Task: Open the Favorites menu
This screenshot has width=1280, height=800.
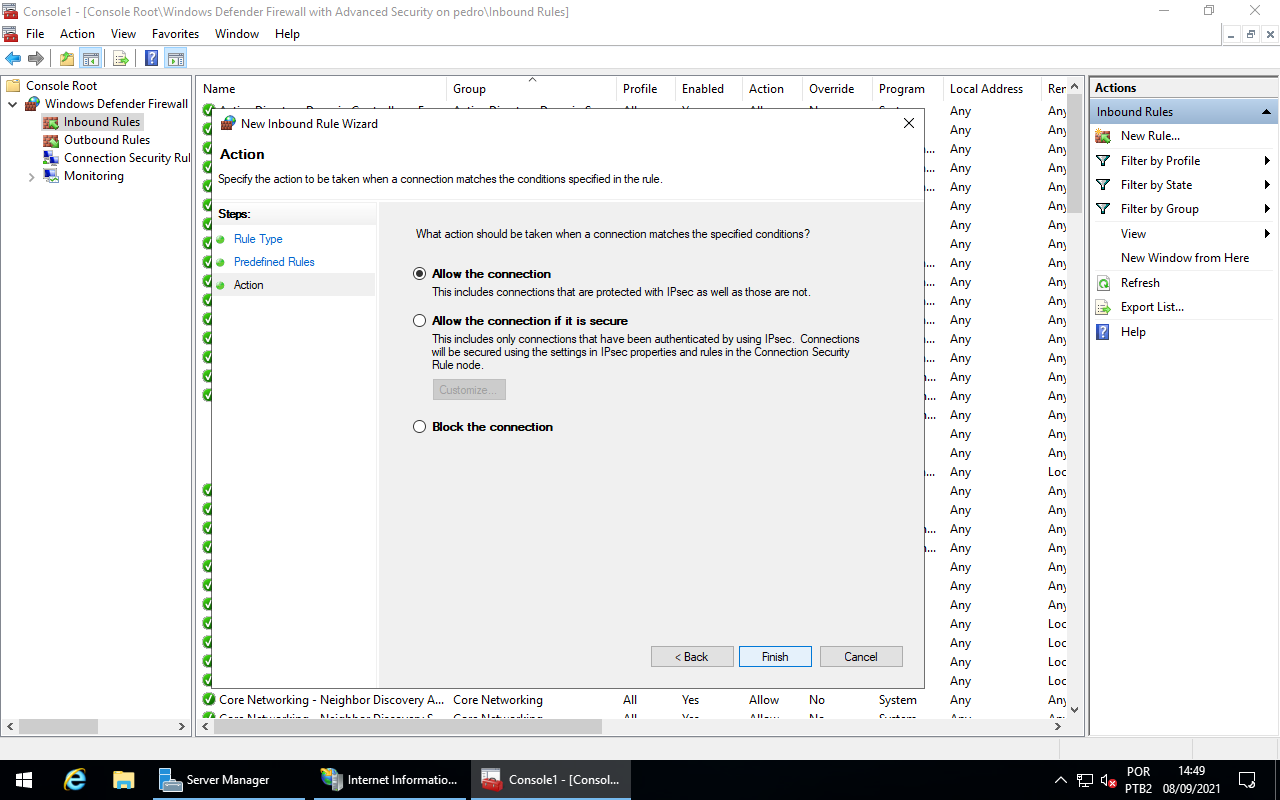Action: tap(175, 34)
